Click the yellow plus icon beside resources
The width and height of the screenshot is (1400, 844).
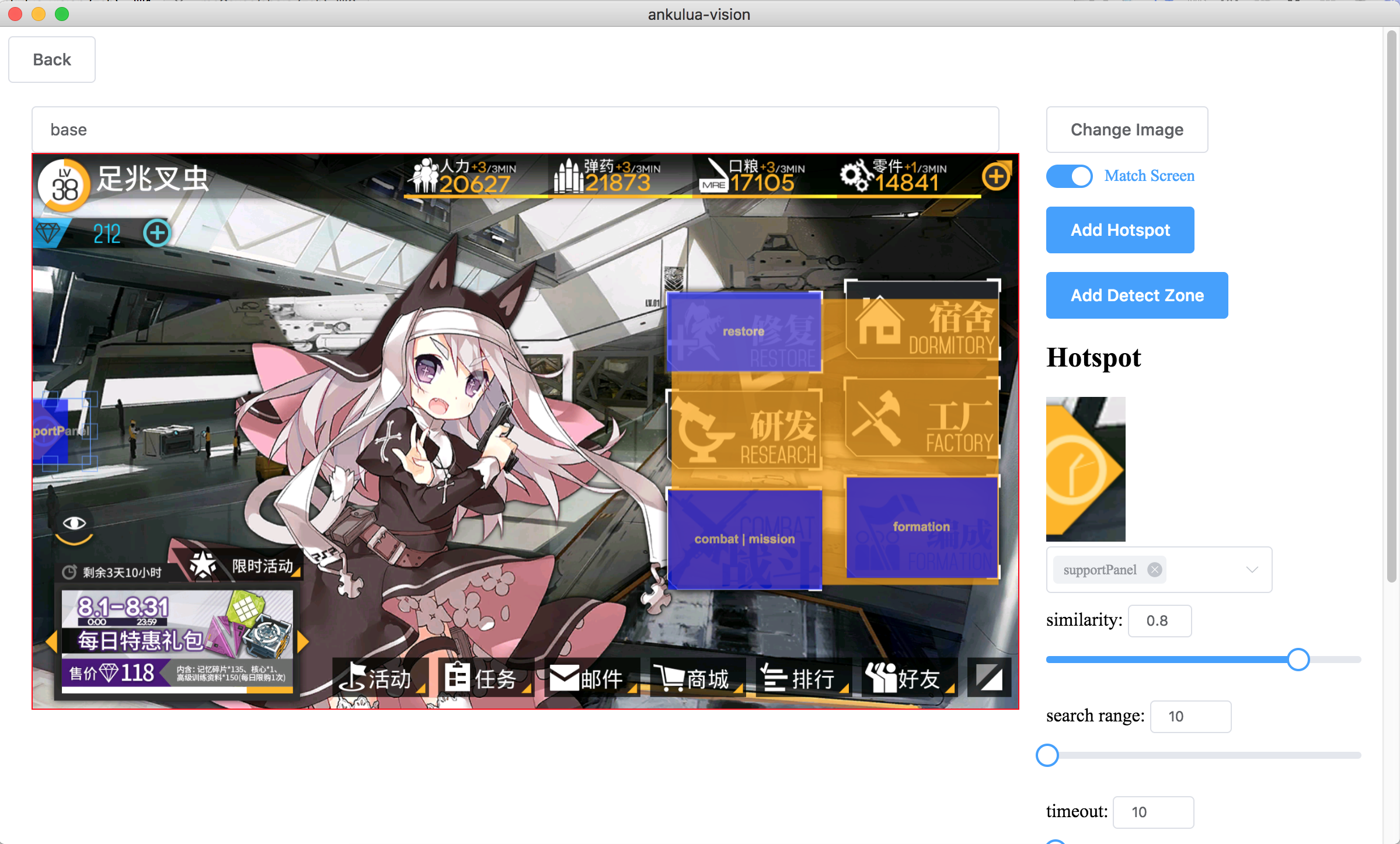click(995, 176)
